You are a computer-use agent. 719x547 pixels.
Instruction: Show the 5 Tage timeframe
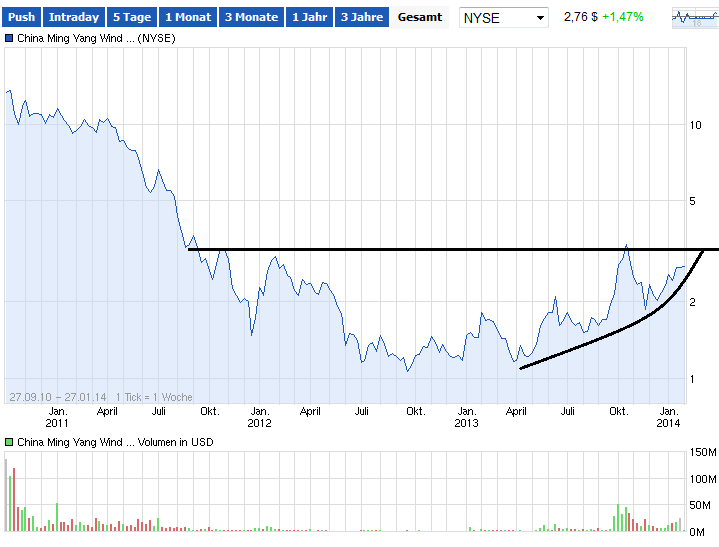click(131, 18)
